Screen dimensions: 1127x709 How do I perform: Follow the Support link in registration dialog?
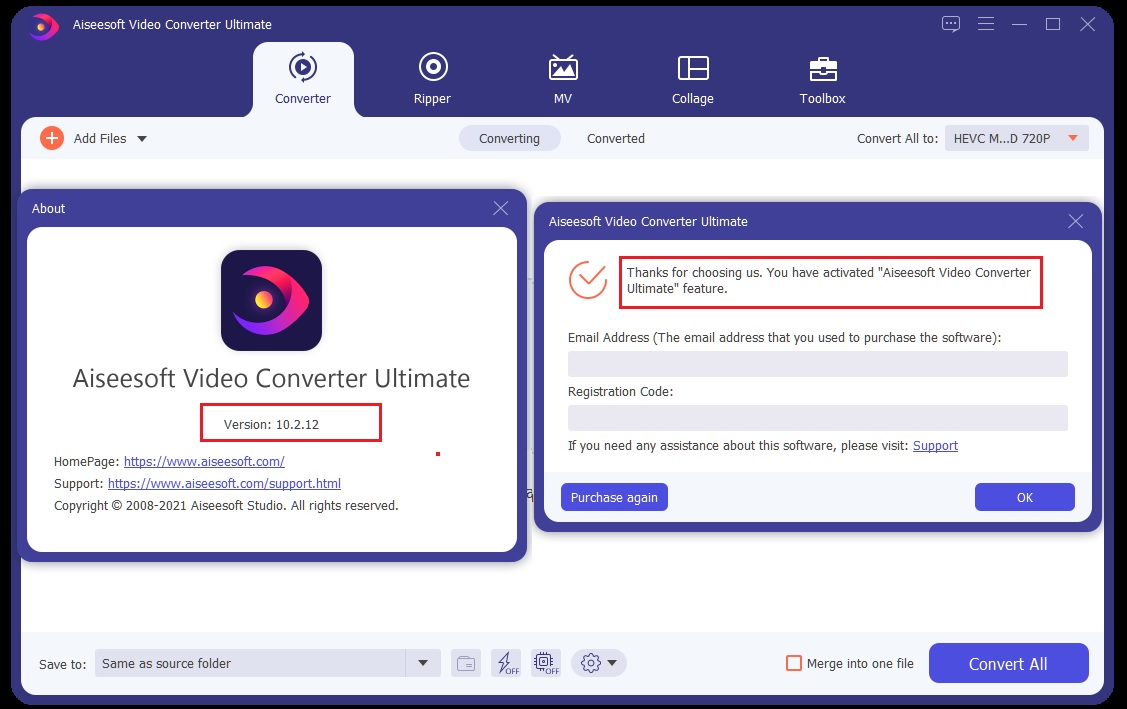[x=935, y=445]
